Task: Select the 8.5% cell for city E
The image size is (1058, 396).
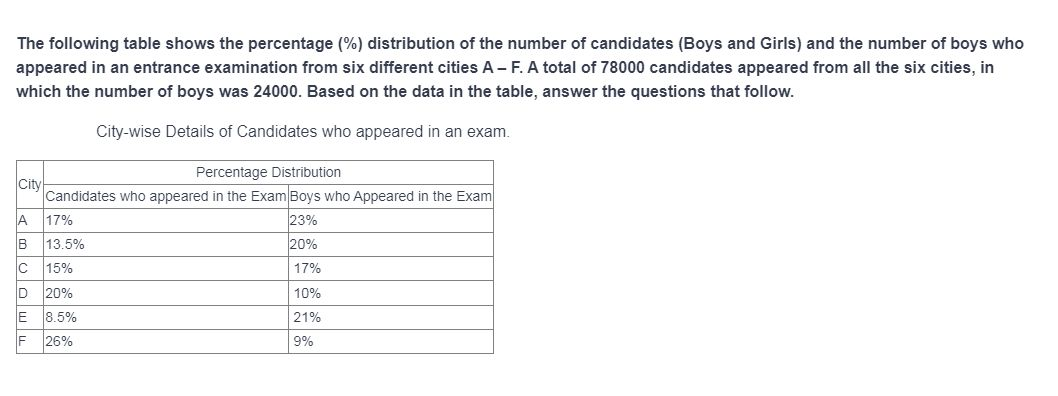Action: coord(166,317)
